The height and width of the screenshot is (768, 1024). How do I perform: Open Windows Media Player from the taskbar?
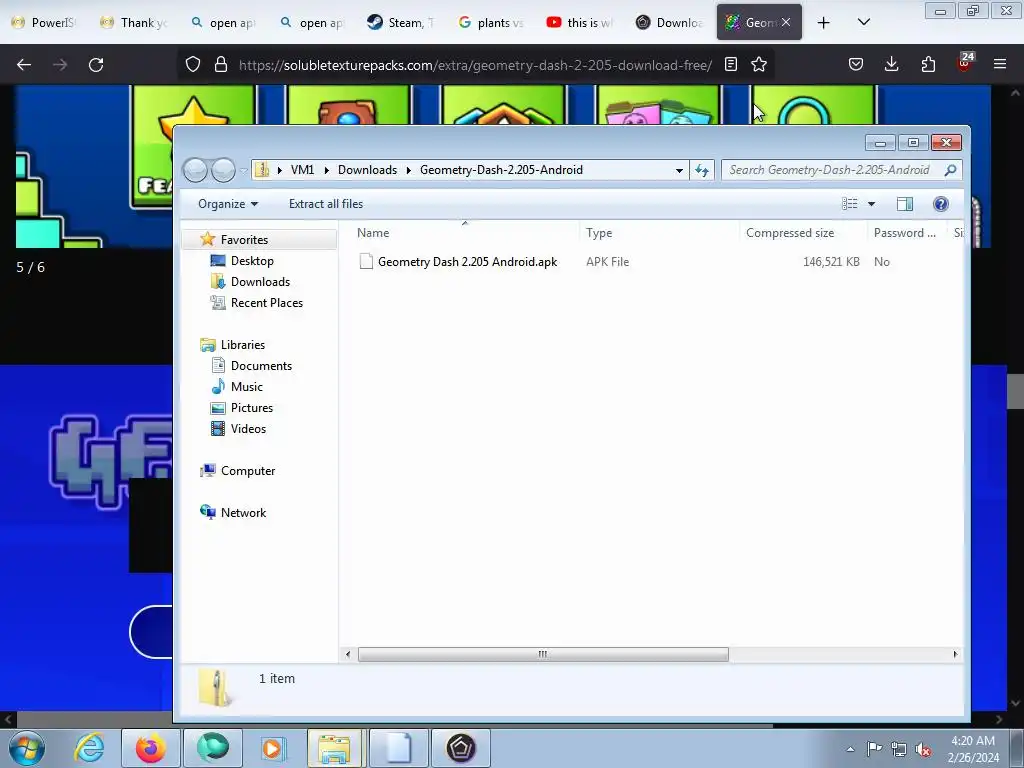coord(273,748)
